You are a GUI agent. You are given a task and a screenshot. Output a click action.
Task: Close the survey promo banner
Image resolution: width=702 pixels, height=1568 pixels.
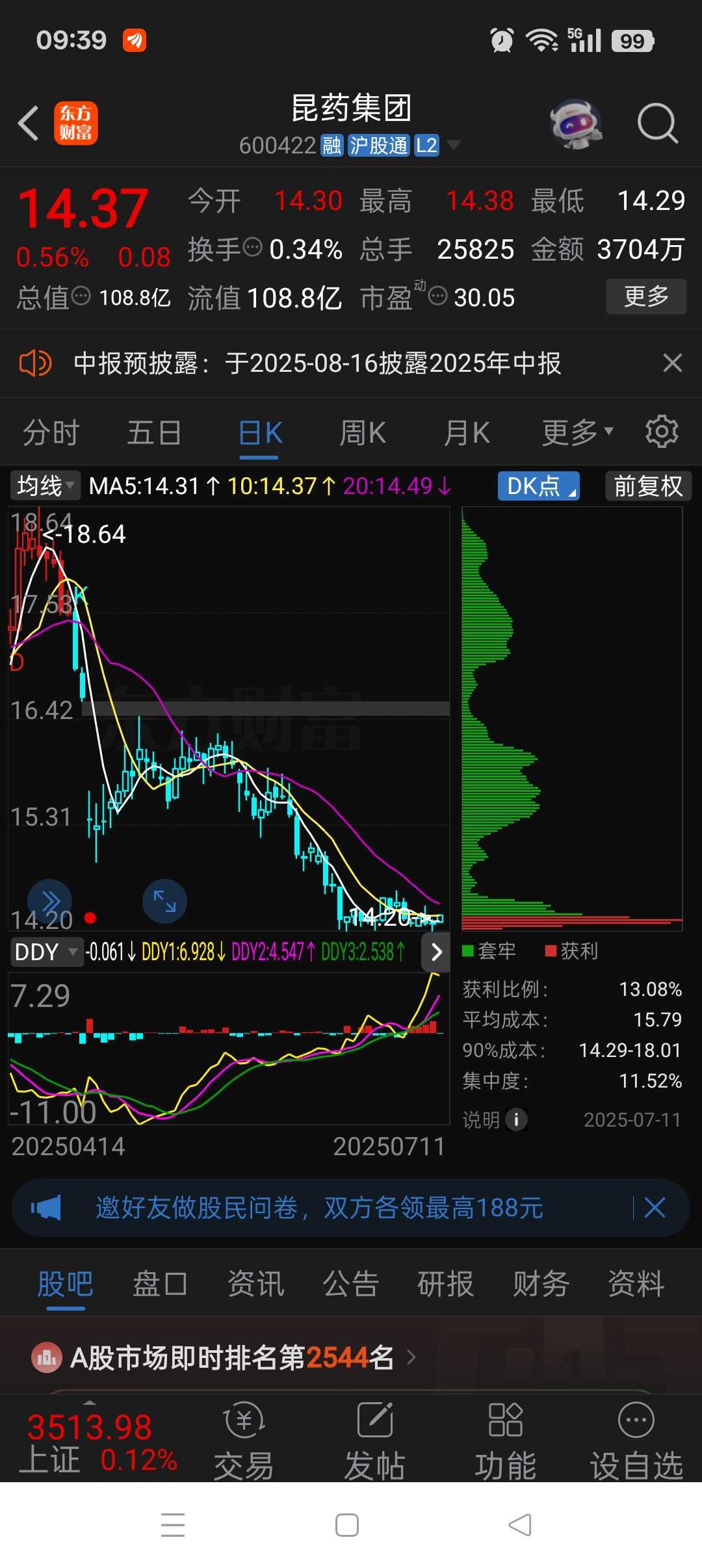(655, 1208)
